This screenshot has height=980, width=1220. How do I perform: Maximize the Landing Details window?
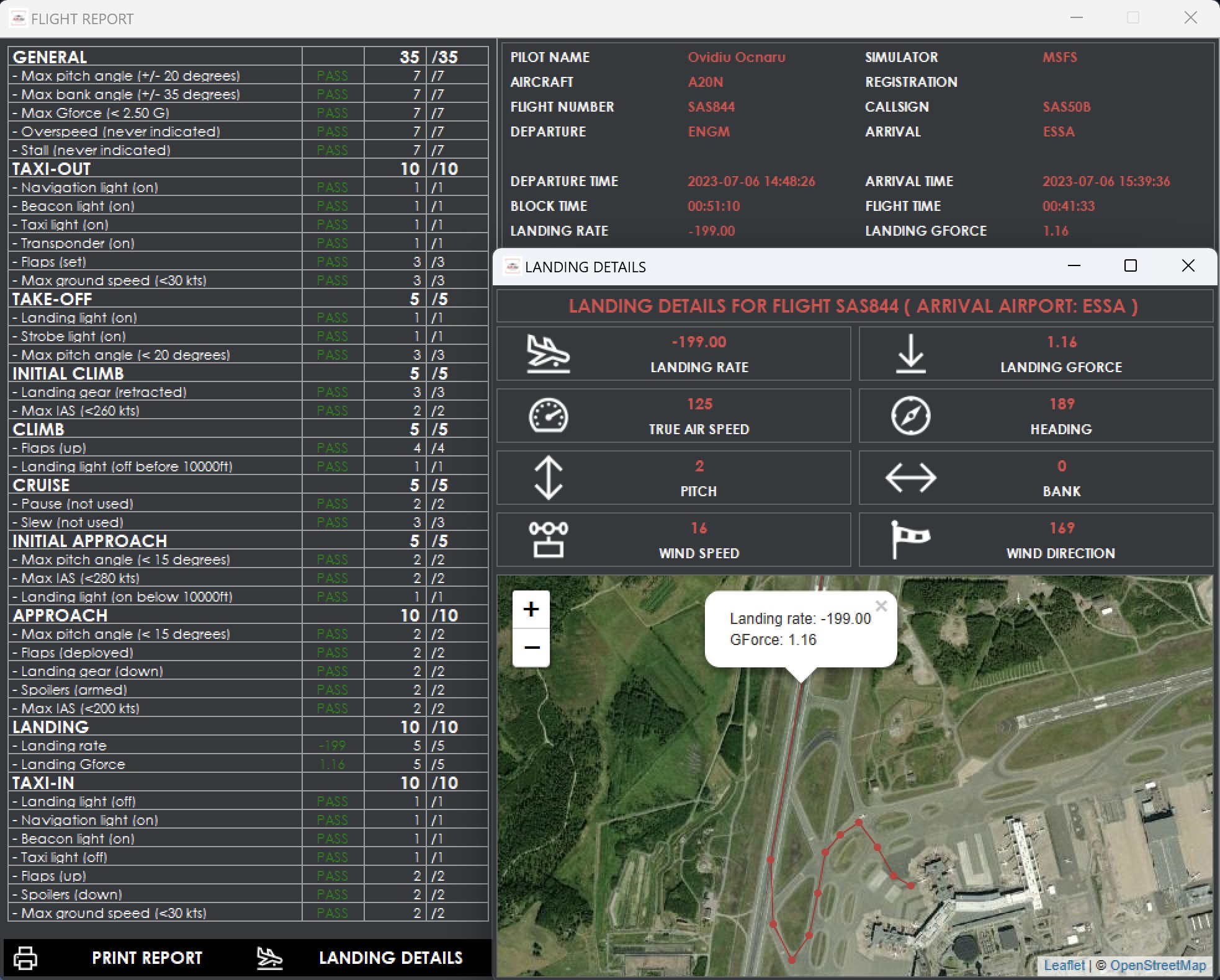[1131, 266]
